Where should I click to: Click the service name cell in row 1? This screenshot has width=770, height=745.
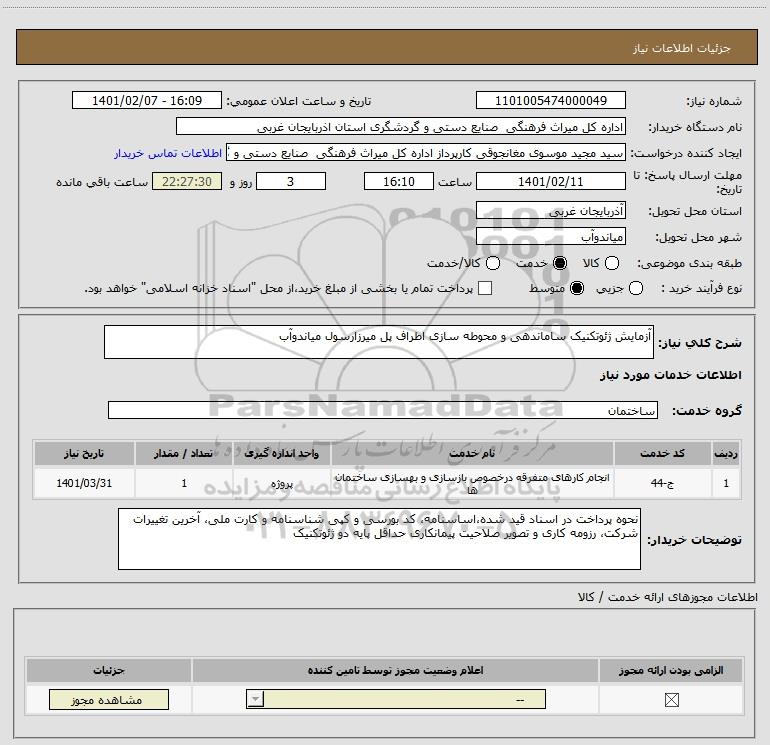coord(472,483)
